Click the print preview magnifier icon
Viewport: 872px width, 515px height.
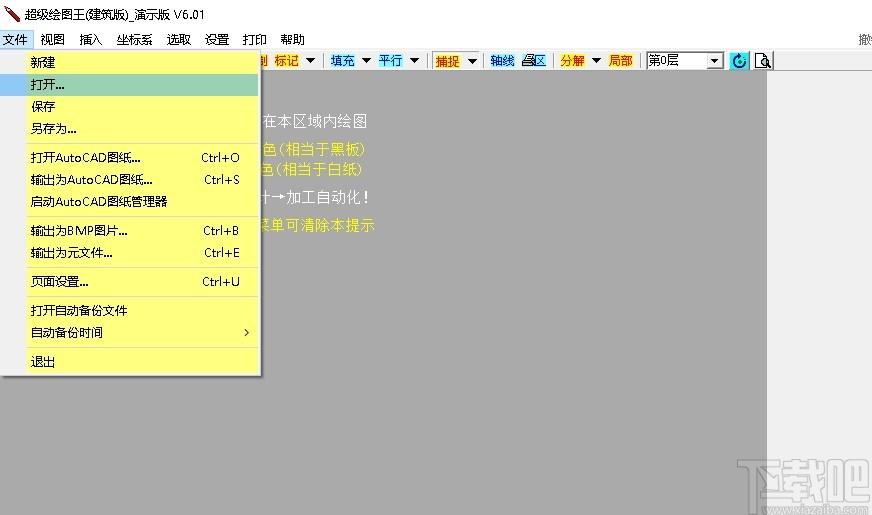(763, 61)
